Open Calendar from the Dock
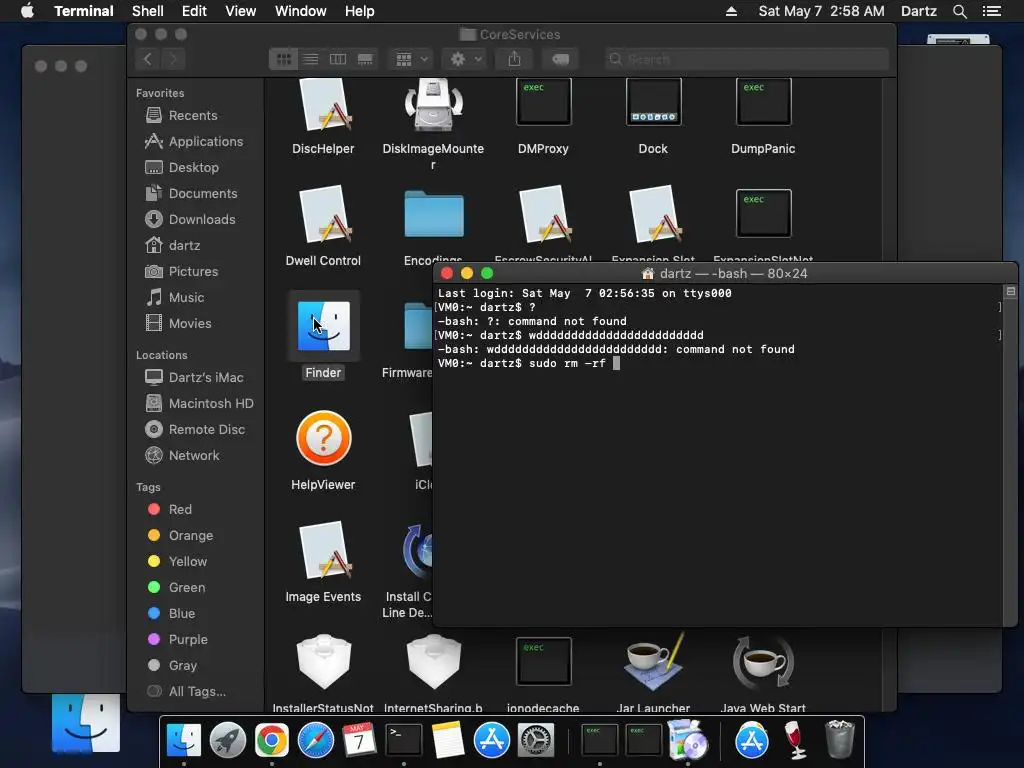1024x768 pixels. point(359,739)
